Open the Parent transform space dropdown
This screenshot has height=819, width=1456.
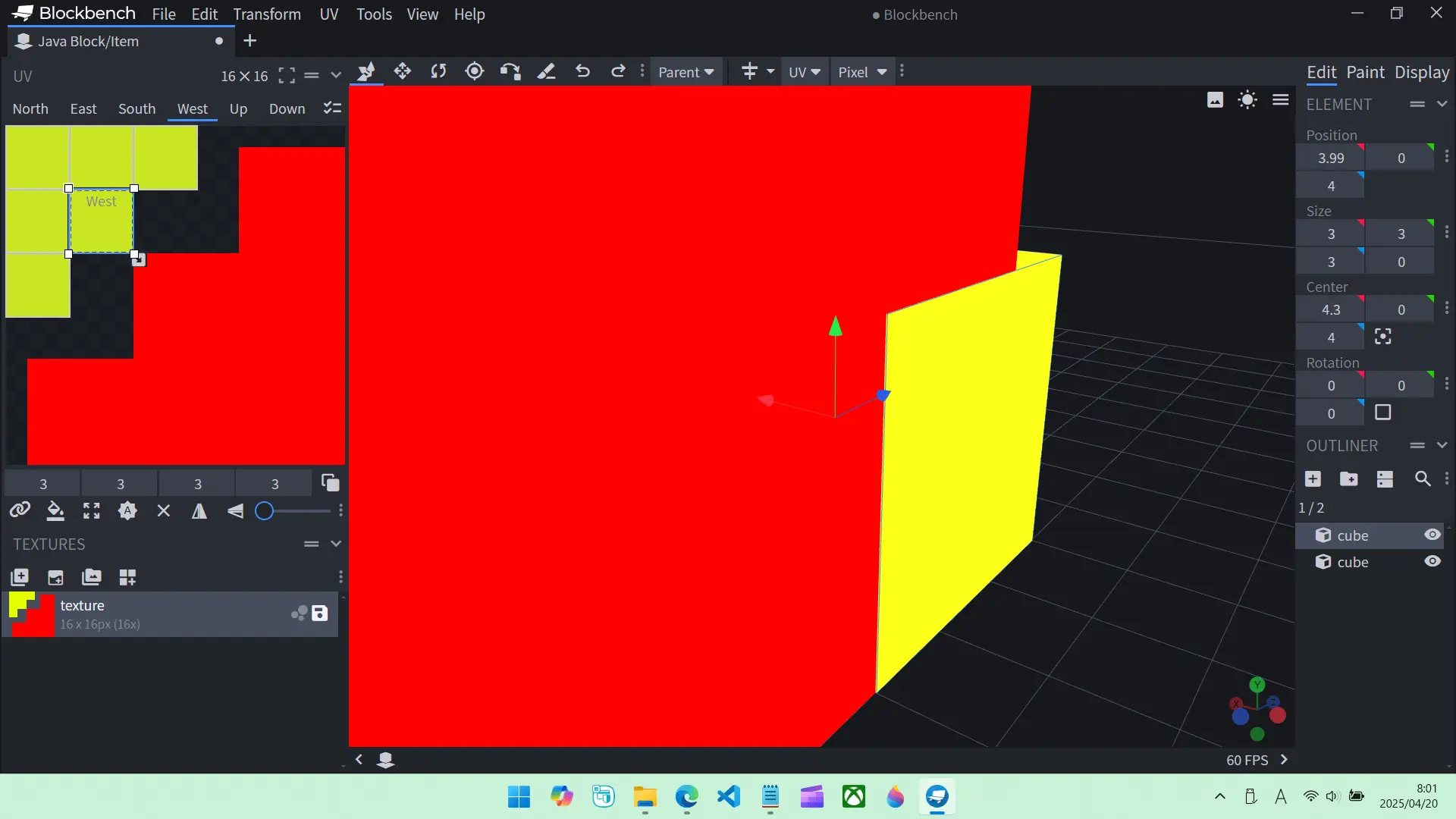point(686,72)
